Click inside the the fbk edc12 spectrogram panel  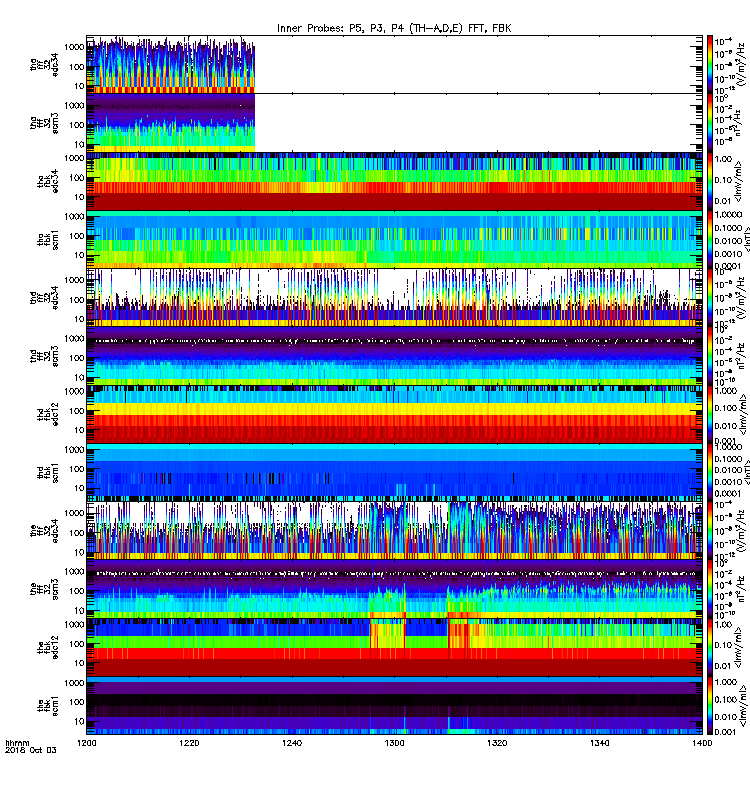(x=394, y=647)
